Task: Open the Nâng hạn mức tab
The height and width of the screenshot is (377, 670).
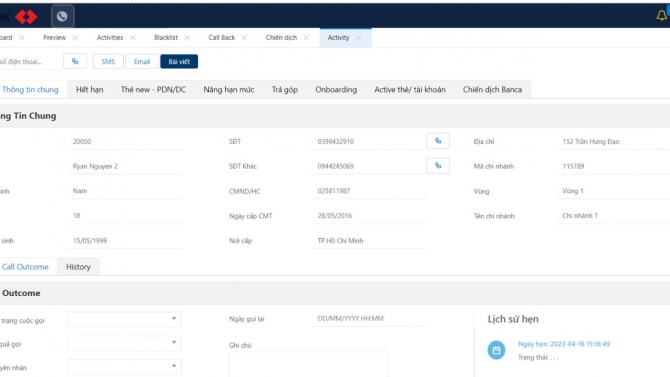Action: (x=229, y=89)
